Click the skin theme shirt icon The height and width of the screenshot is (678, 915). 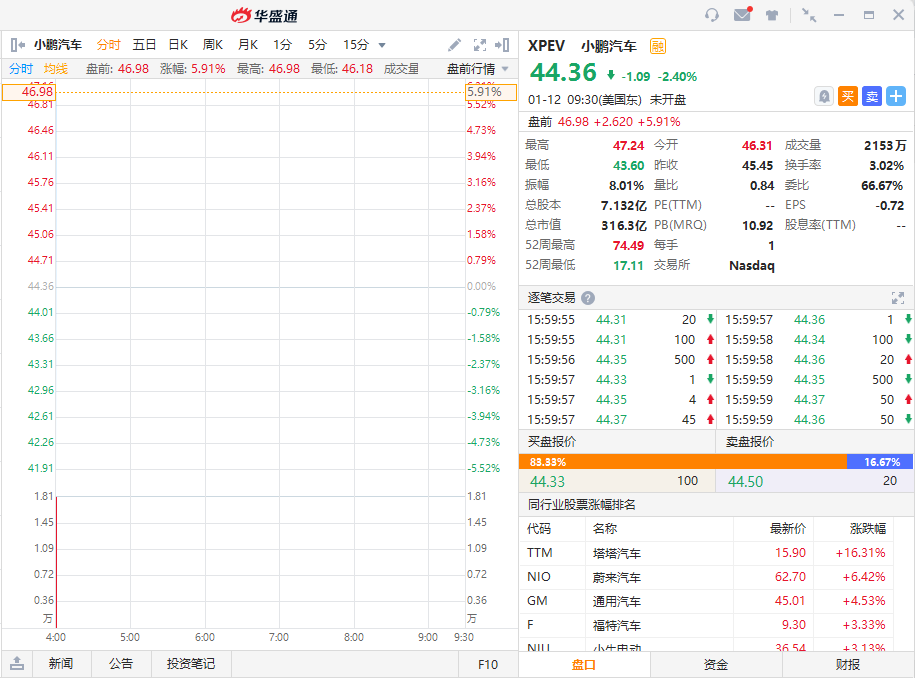click(x=772, y=15)
